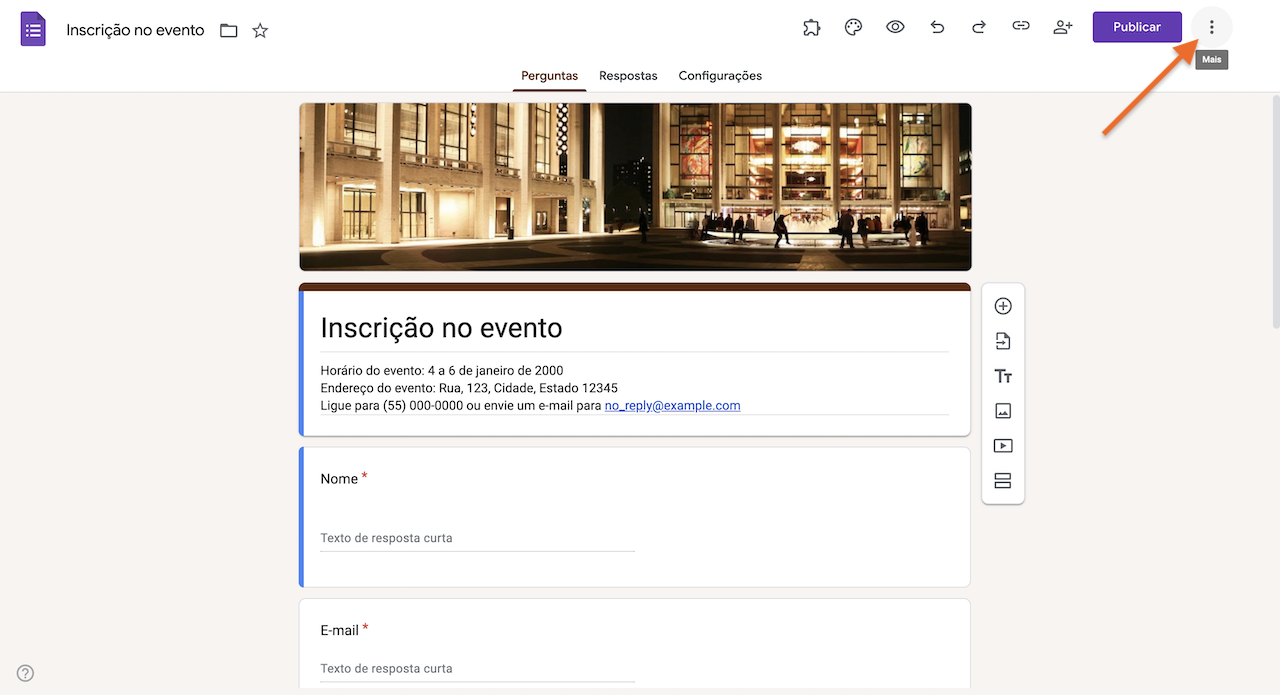The image size is (1280, 695).
Task: Copy the form link with the link icon
Action: click(1020, 27)
